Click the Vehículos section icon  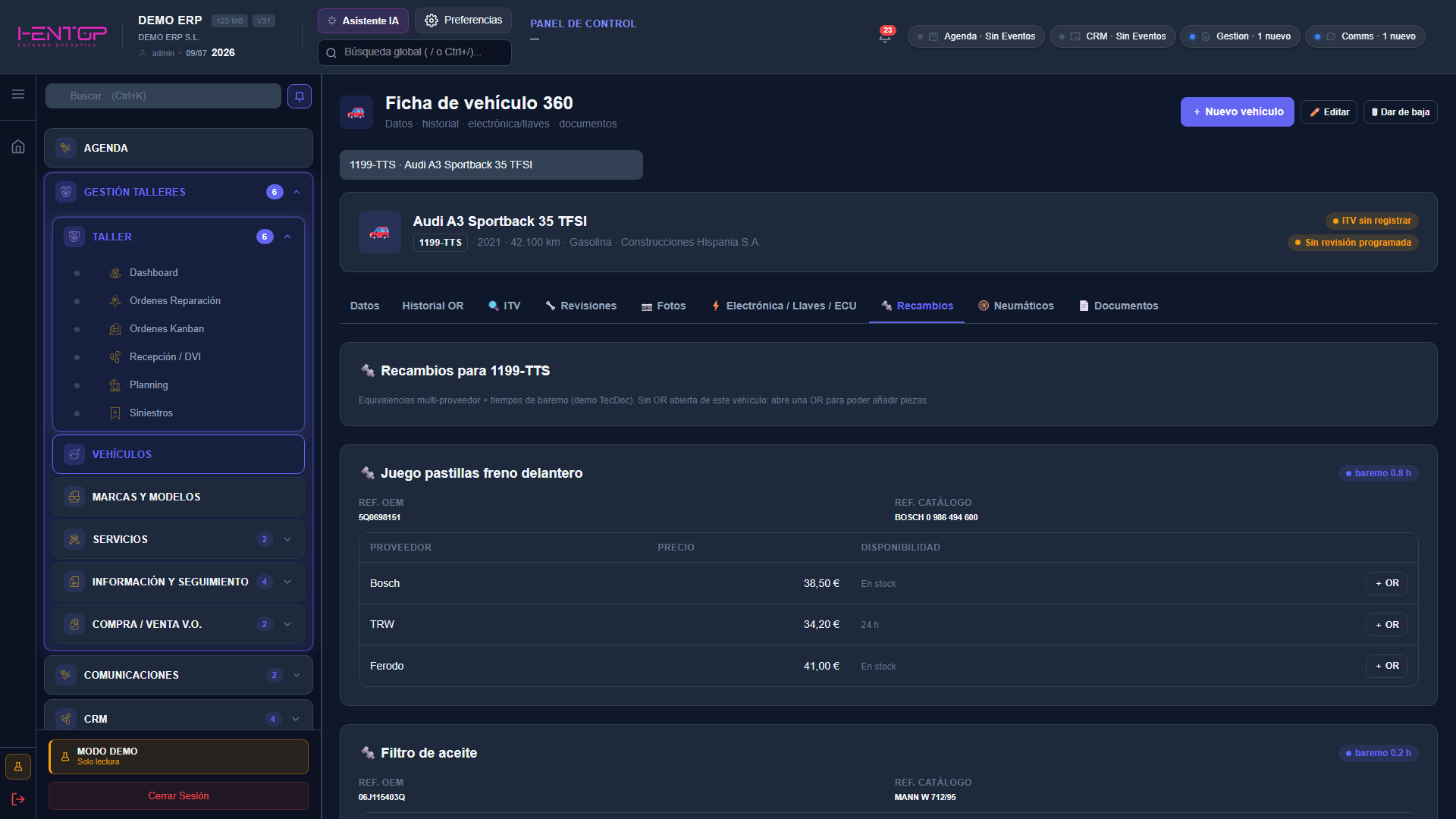click(74, 454)
